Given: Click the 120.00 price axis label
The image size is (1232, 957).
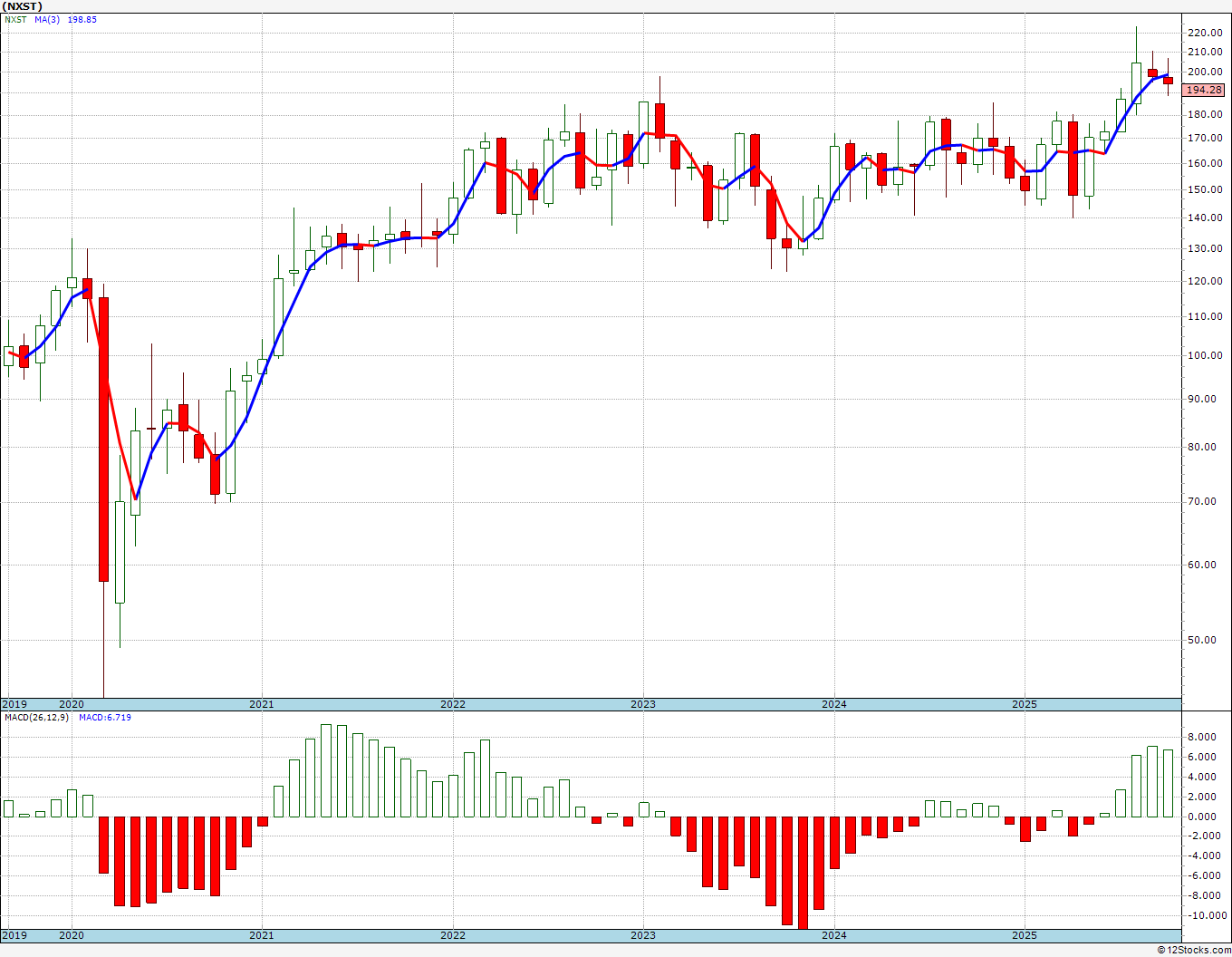Looking at the screenshot, I should pos(1205,282).
